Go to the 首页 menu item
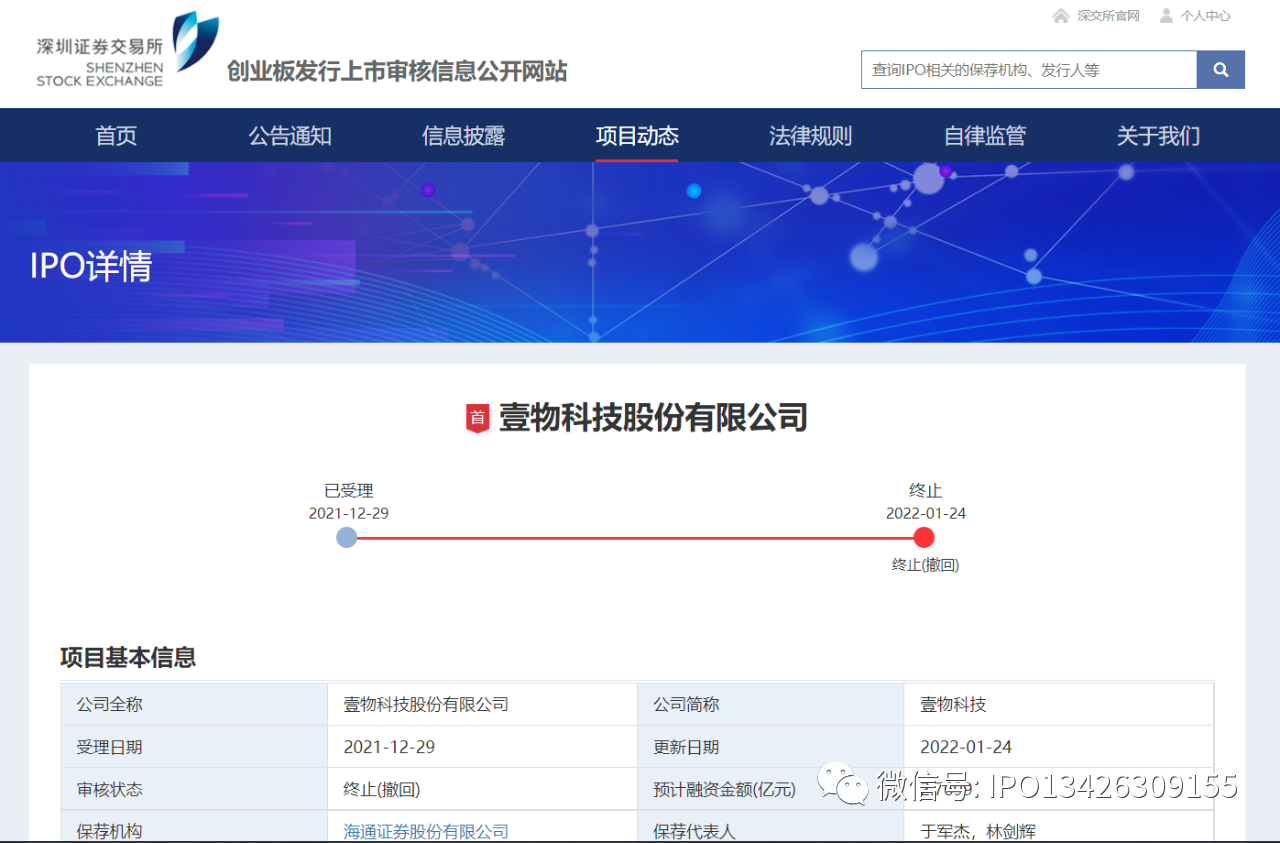Screen dimensions: 1280x843 [x=116, y=136]
